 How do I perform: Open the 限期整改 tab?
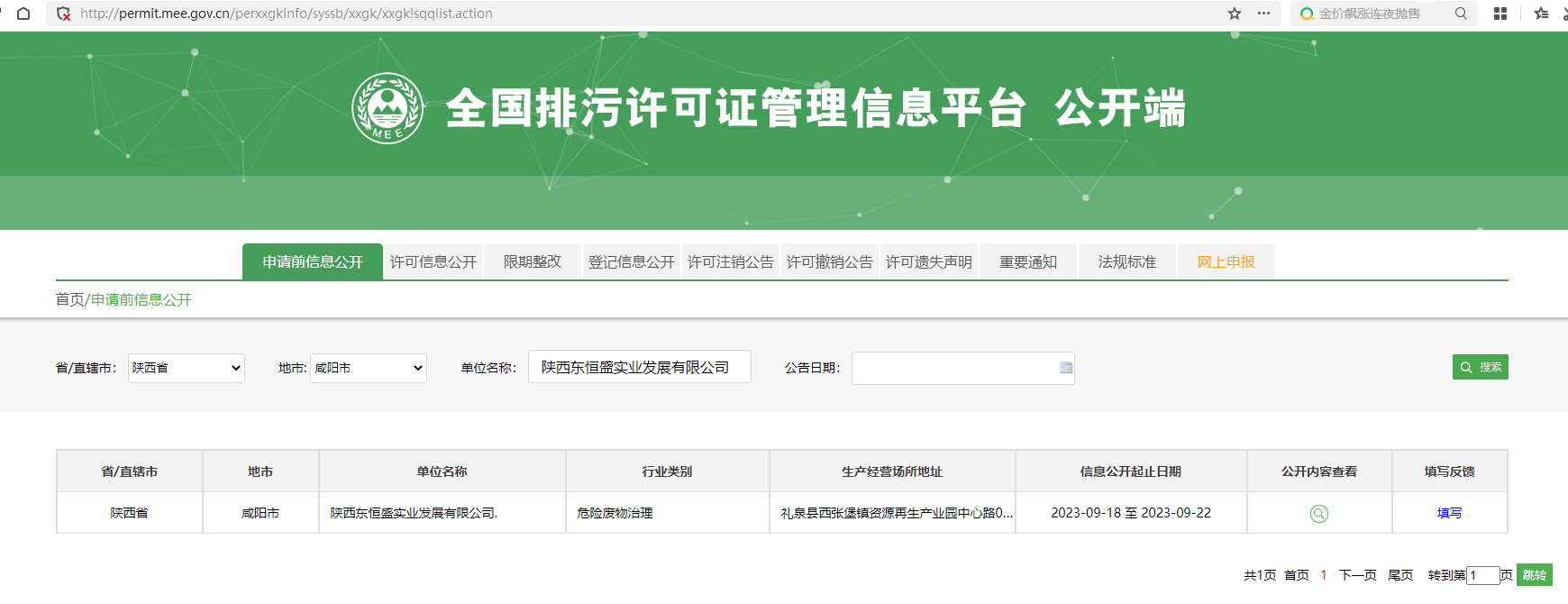pos(533,261)
